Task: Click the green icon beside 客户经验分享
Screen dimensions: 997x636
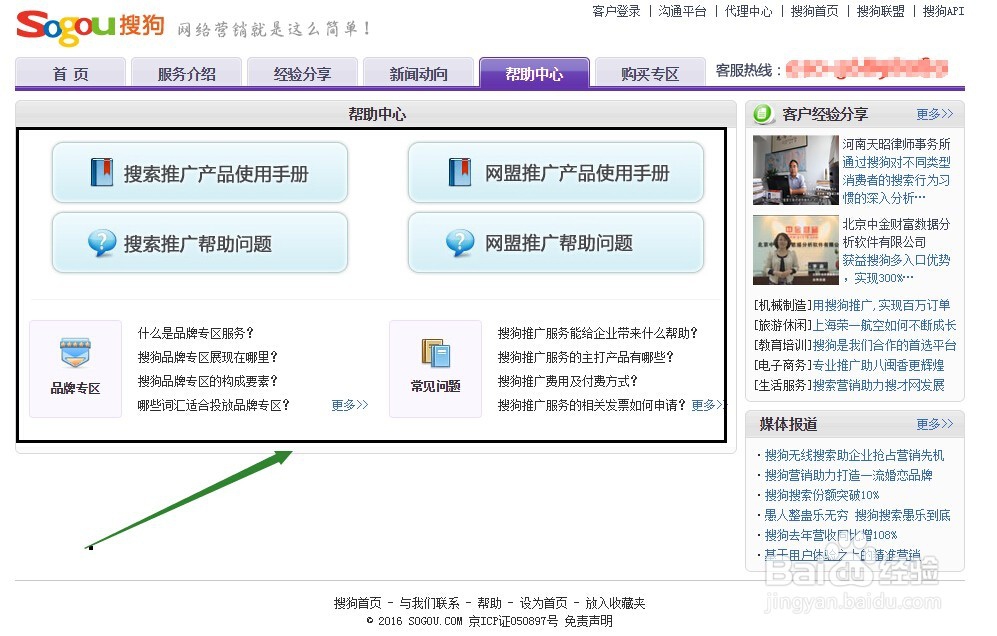Action: 762,114
